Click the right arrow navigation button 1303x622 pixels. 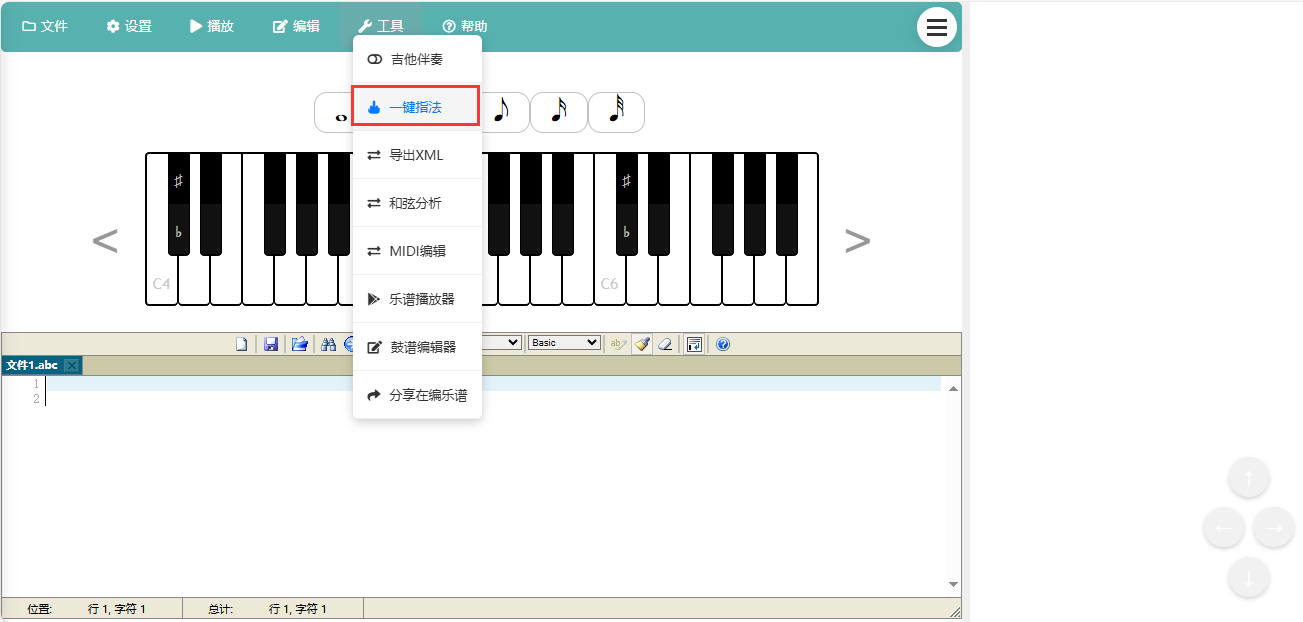click(x=1274, y=527)
